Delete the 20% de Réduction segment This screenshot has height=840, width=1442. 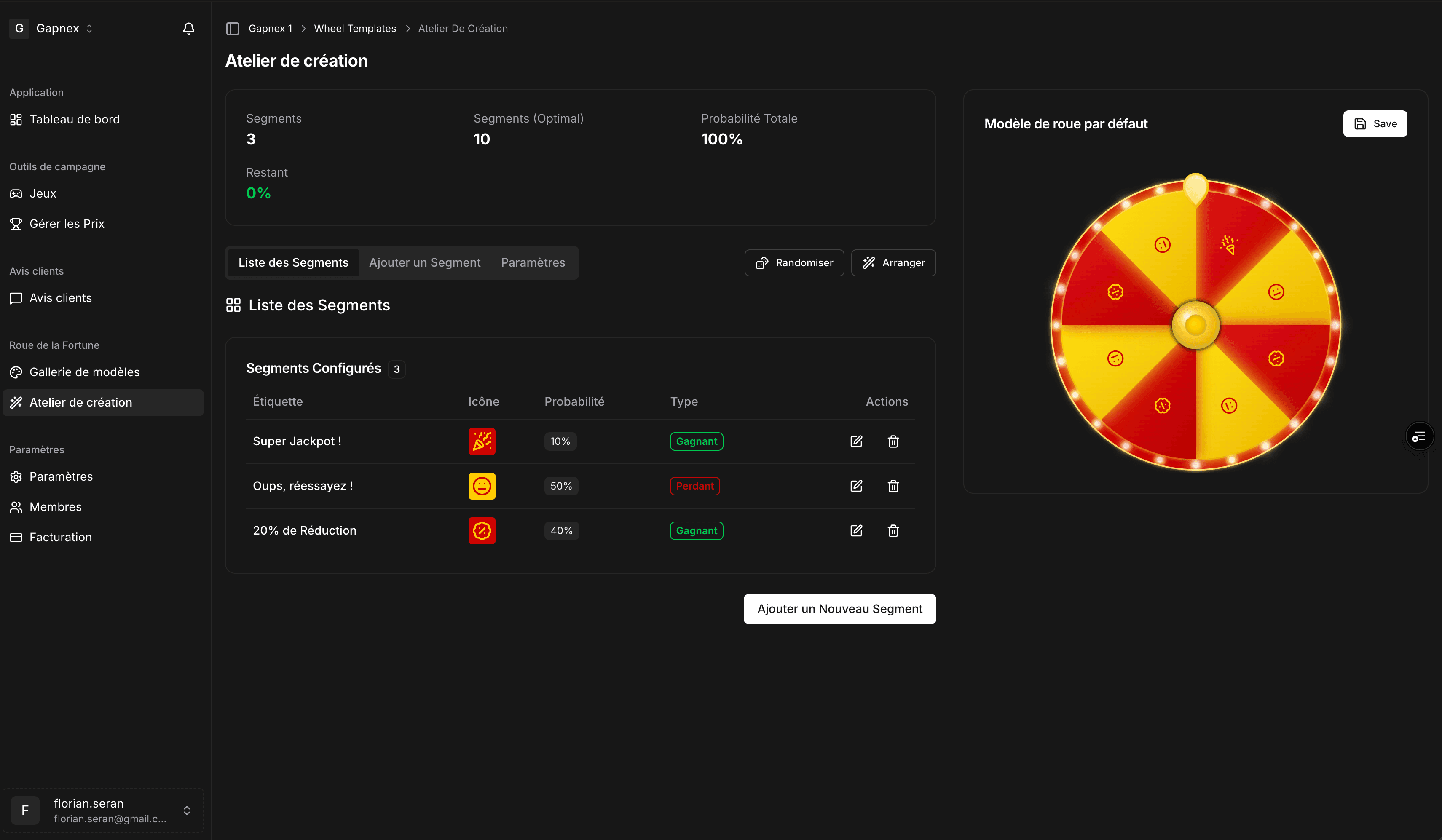click(893, 530)
